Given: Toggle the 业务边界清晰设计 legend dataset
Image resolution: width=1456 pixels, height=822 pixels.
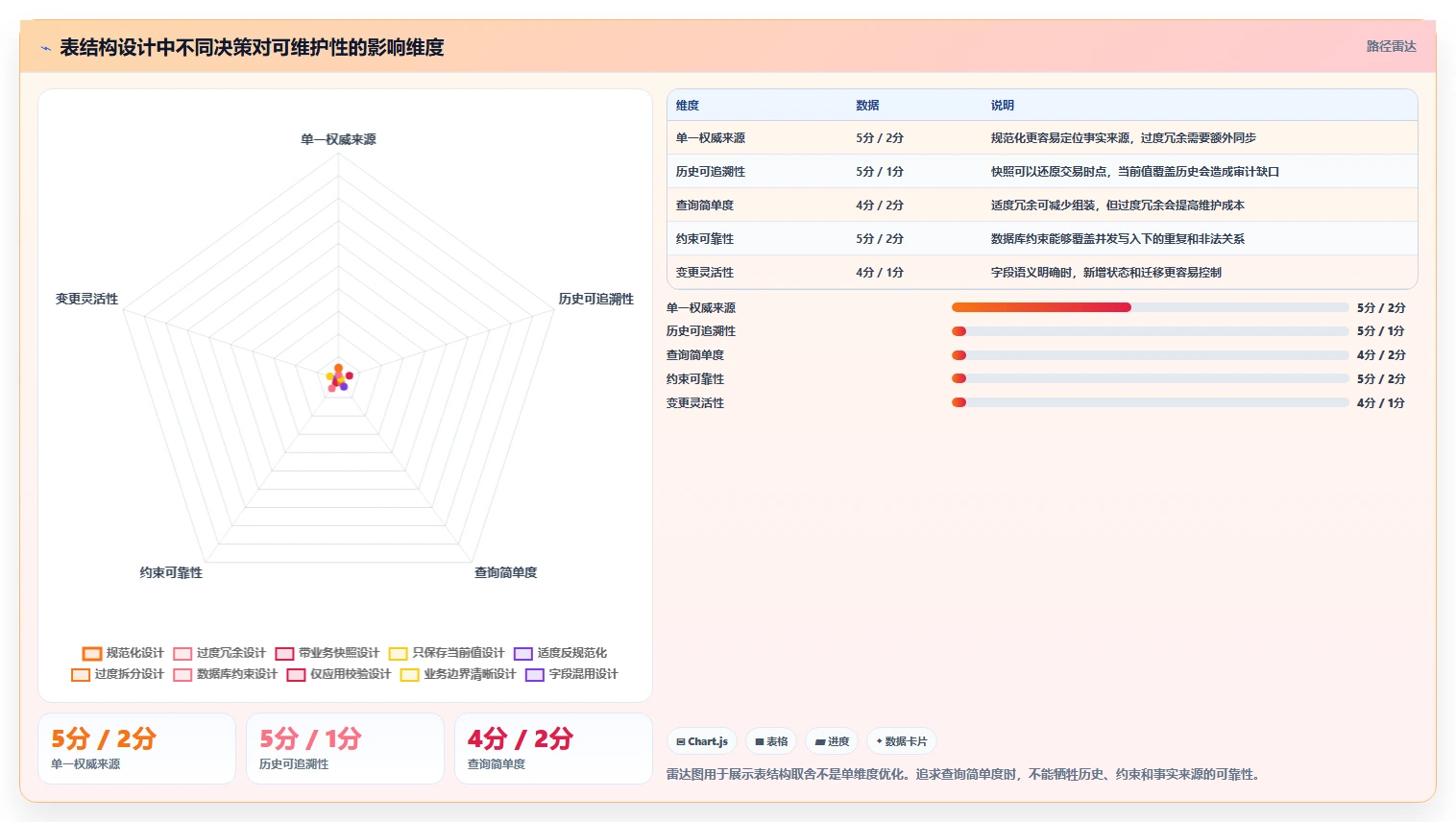Looking at the screenshot, I should pyautogui.click(x=458, y=674).
